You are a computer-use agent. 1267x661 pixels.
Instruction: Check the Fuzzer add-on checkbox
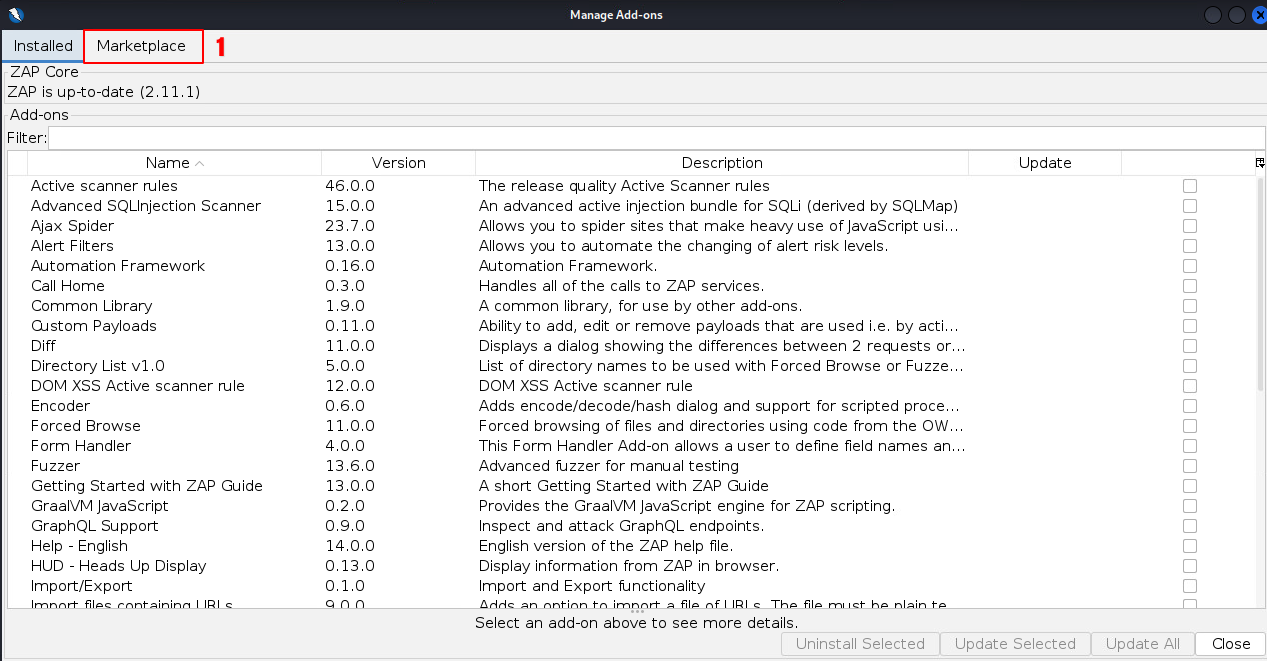pyautogui.click(x=1189, y=466)
